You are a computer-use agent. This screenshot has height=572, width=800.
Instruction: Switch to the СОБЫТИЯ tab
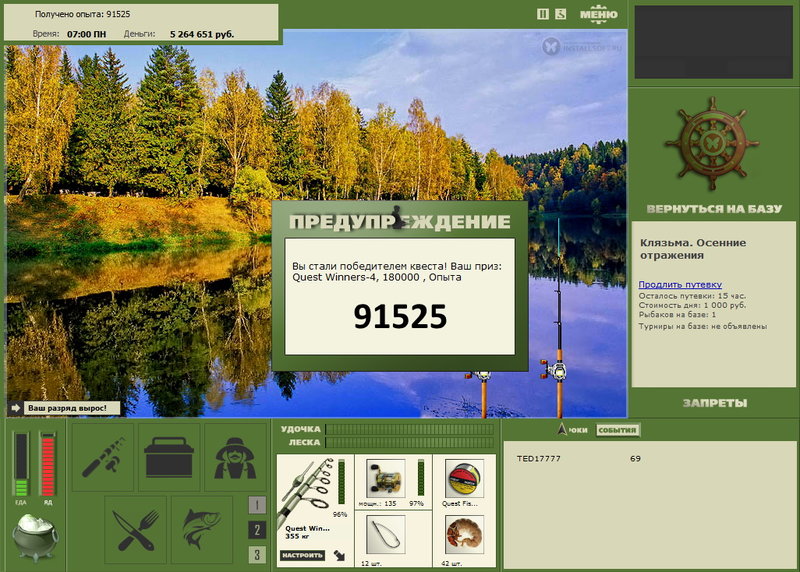tap(617, 430)
